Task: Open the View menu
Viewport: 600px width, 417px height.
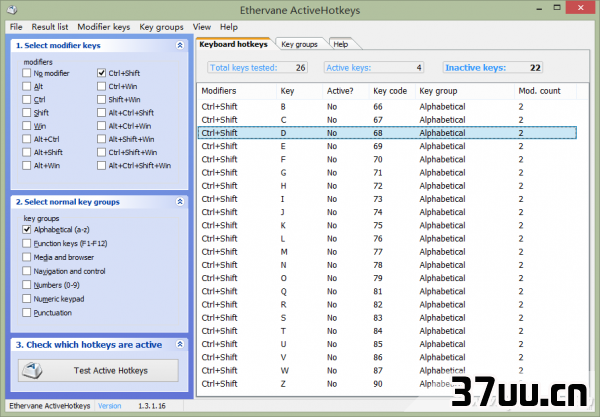Action: pyautogui.click(x=202, y=27)
